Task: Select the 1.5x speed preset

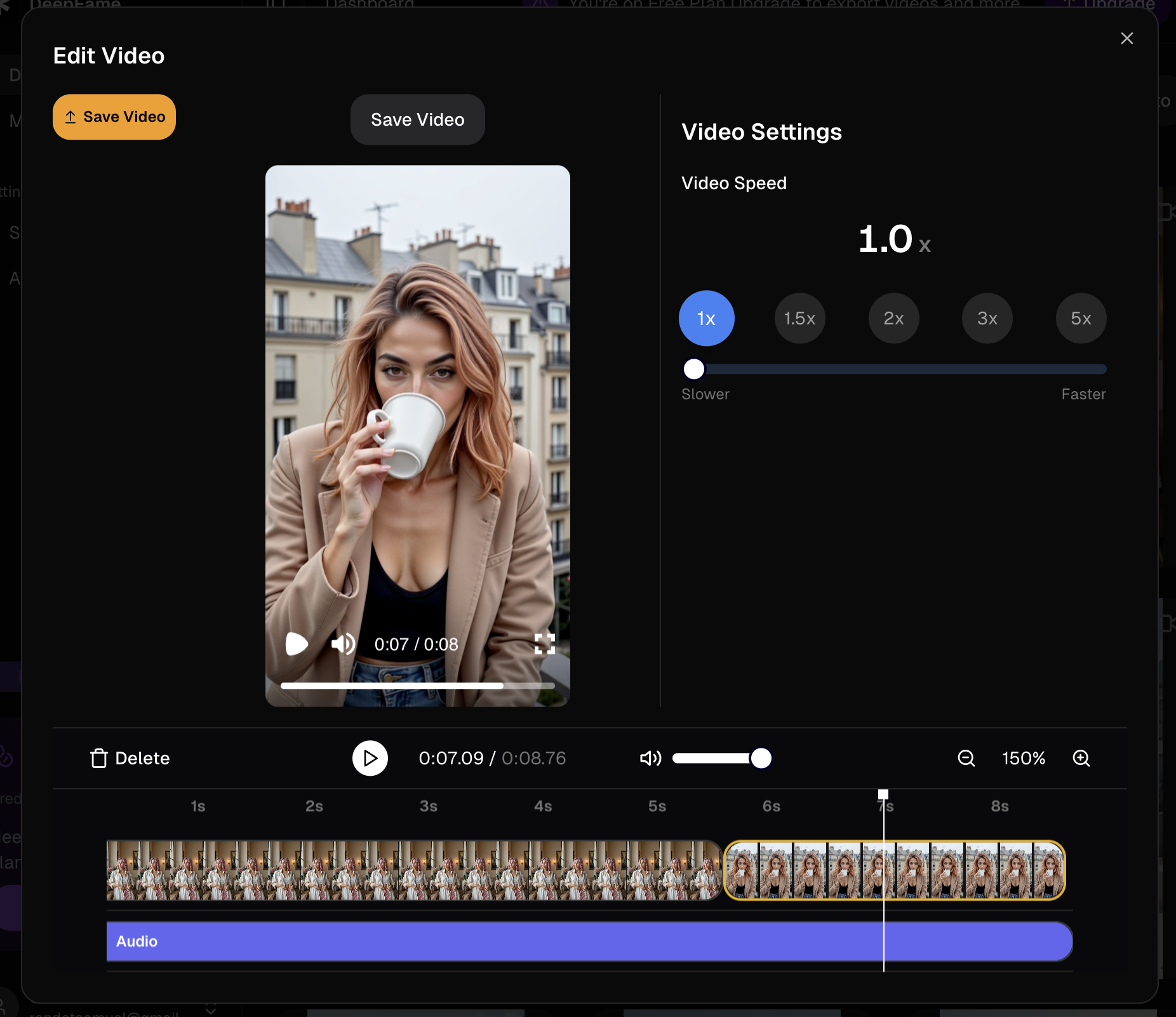Action: click(799, 318)
